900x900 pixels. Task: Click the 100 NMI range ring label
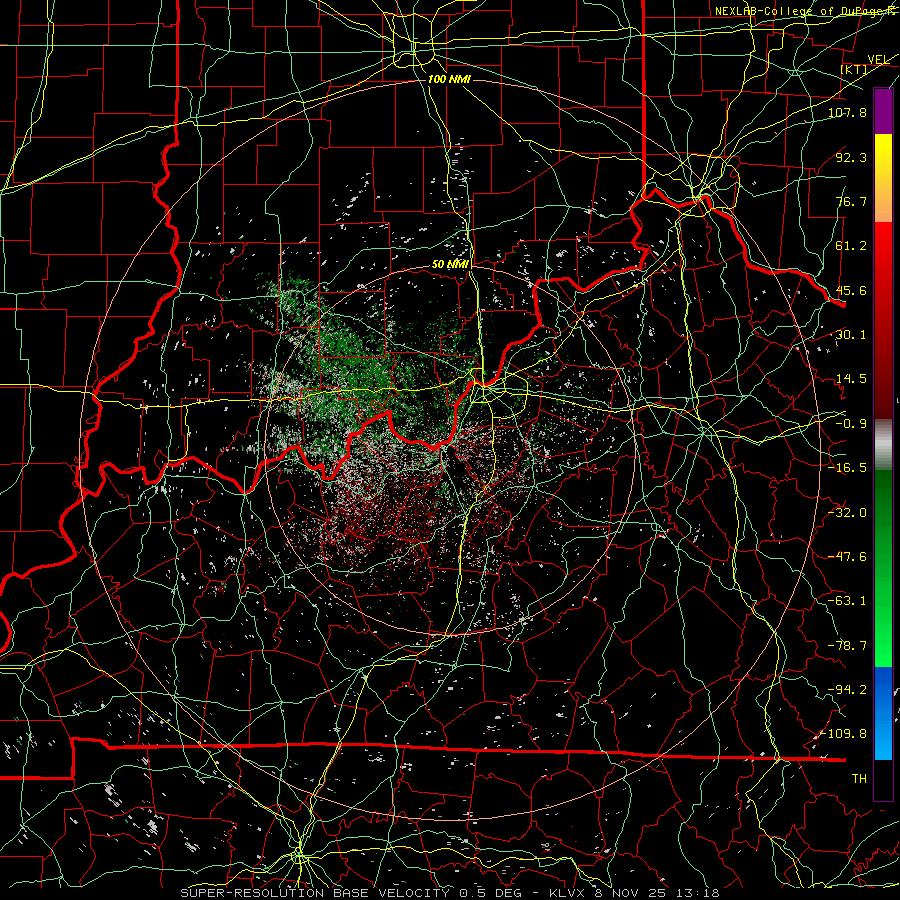[x=449, y=79]
